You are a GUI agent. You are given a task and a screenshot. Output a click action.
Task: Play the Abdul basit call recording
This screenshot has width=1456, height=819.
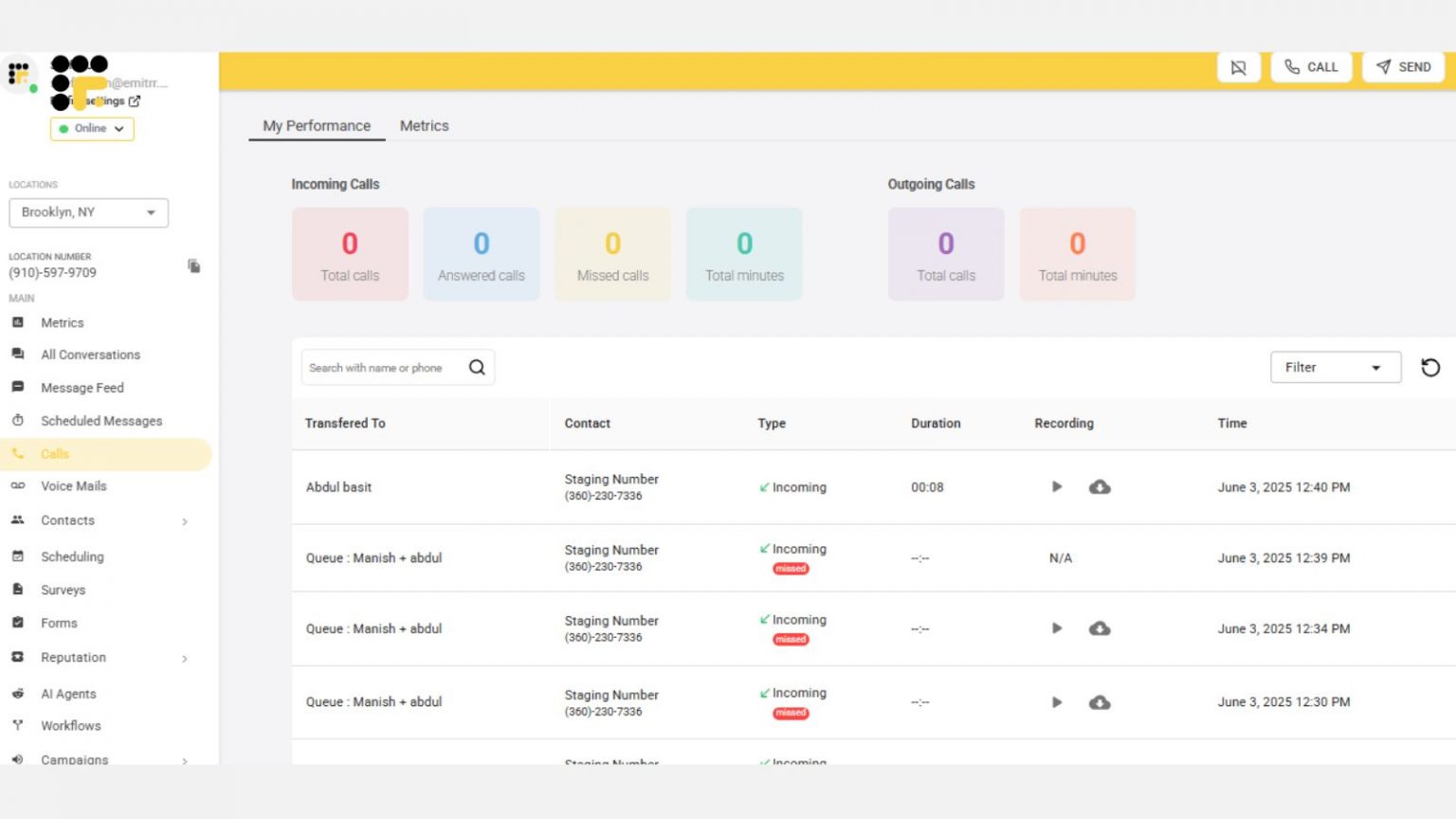click(1056, 486)
